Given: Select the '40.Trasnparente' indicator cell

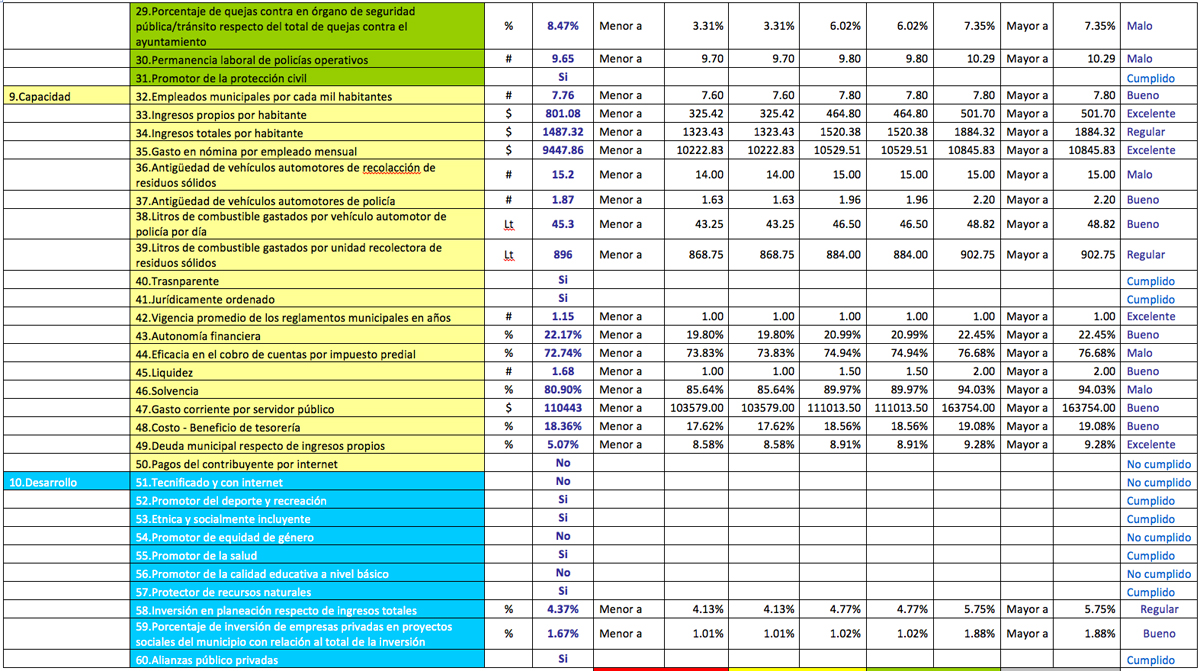Looking at the screenshot, I should [308, 281].
